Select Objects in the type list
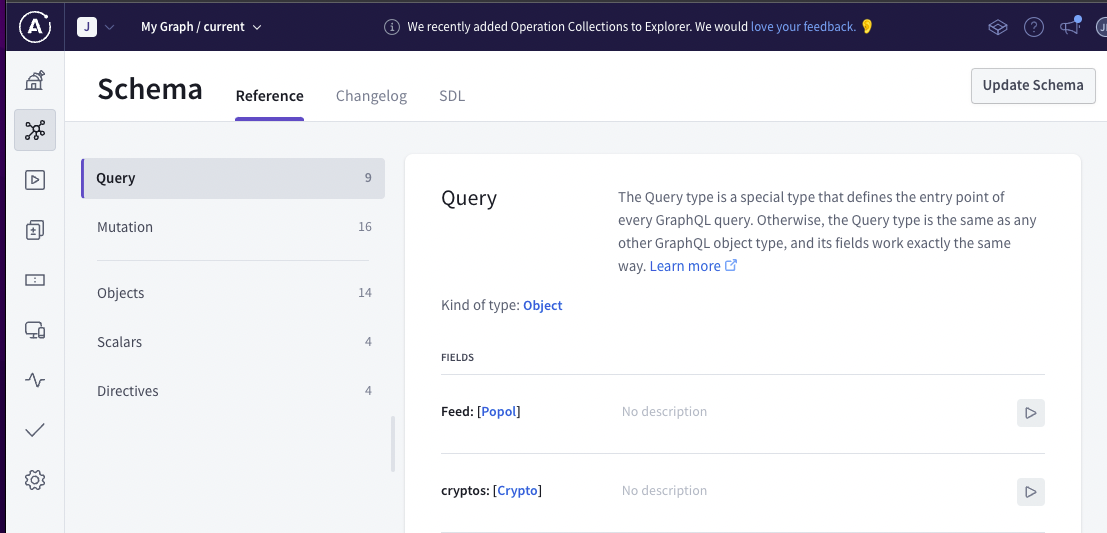The image size is (1107, 533). 233,293
